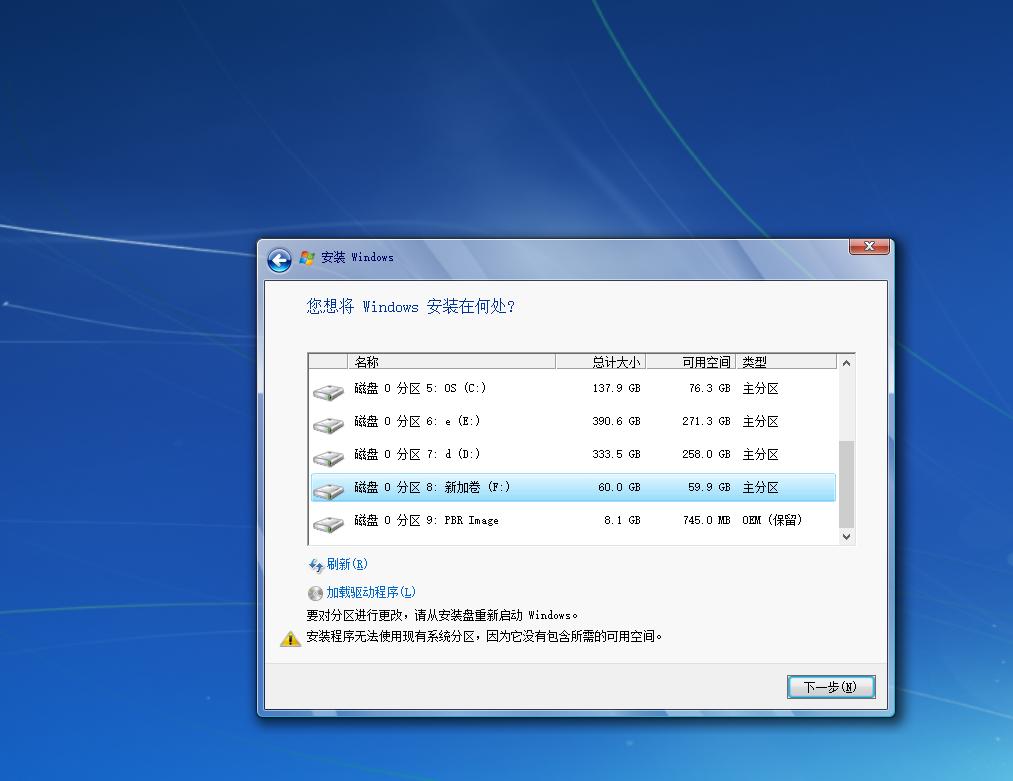Open the 加载驱动程序(L) load driver link

(371, 592)
